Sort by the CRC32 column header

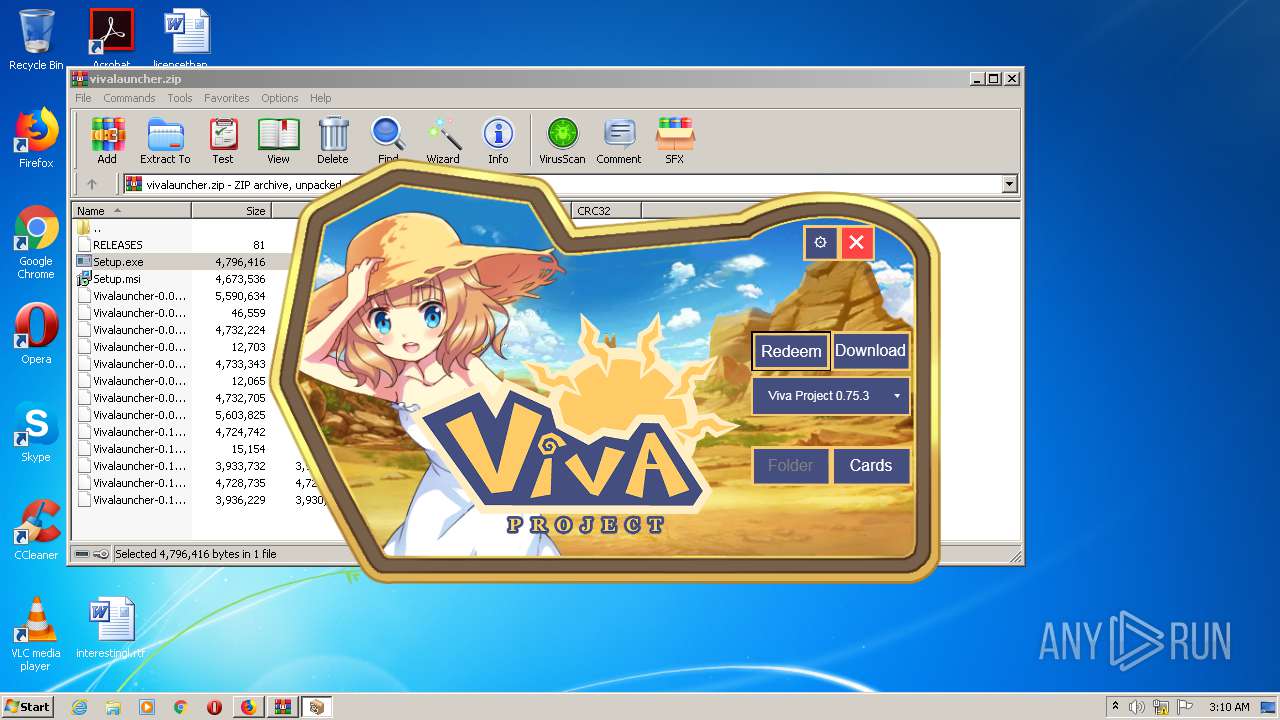(606, 211)
